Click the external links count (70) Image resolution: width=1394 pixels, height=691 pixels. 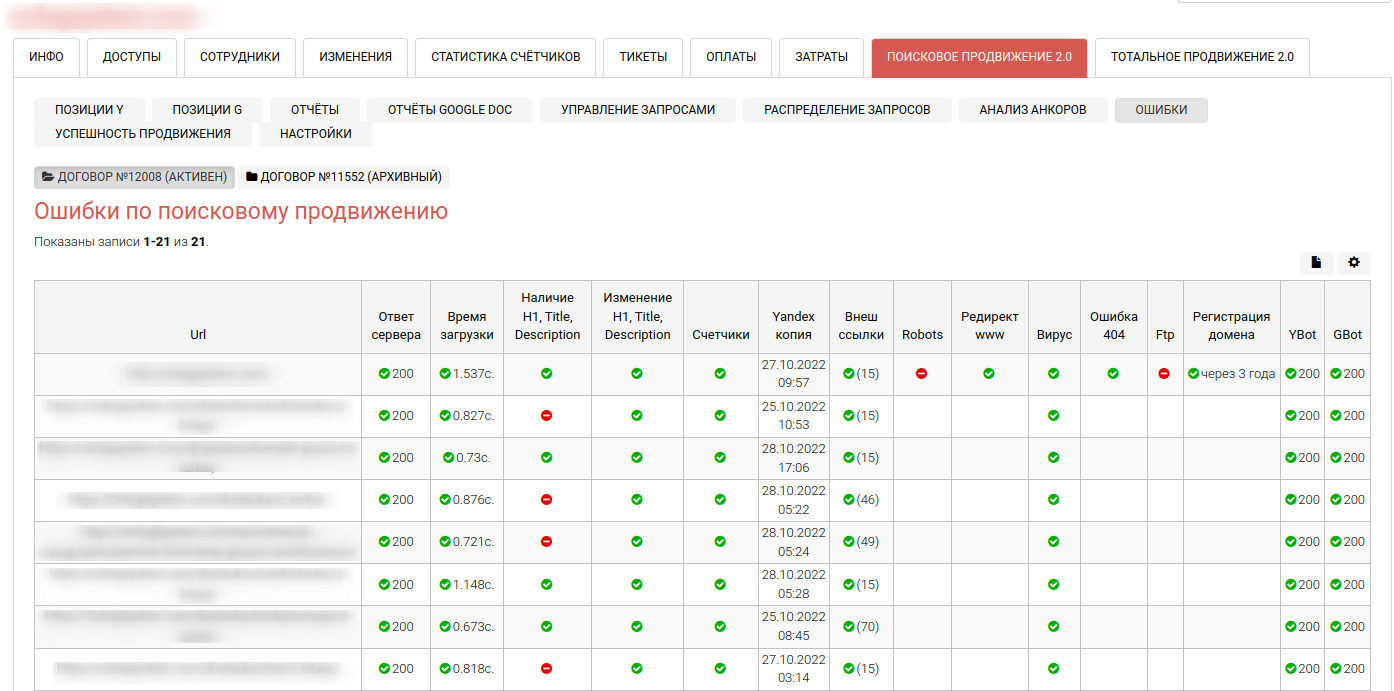pos(860,627)
